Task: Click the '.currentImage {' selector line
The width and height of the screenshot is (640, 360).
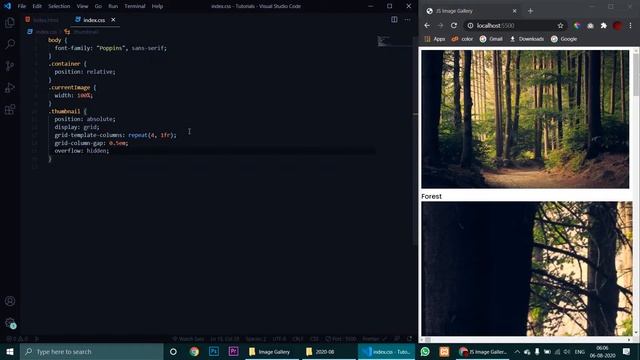Action: click(72, 87)
